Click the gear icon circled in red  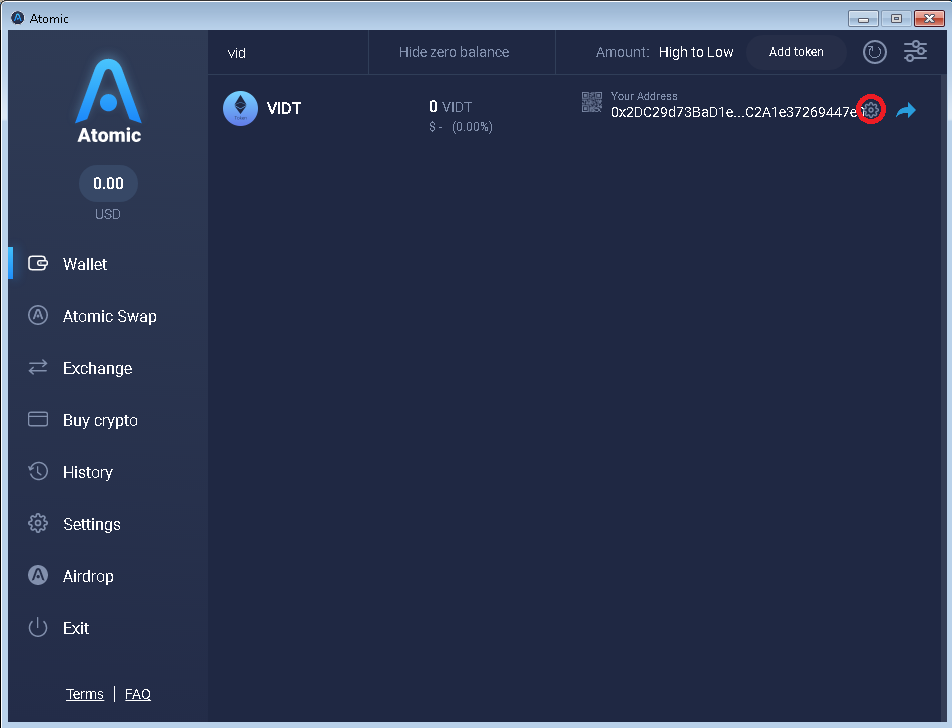pyautogui.click(x=871, y=110)
